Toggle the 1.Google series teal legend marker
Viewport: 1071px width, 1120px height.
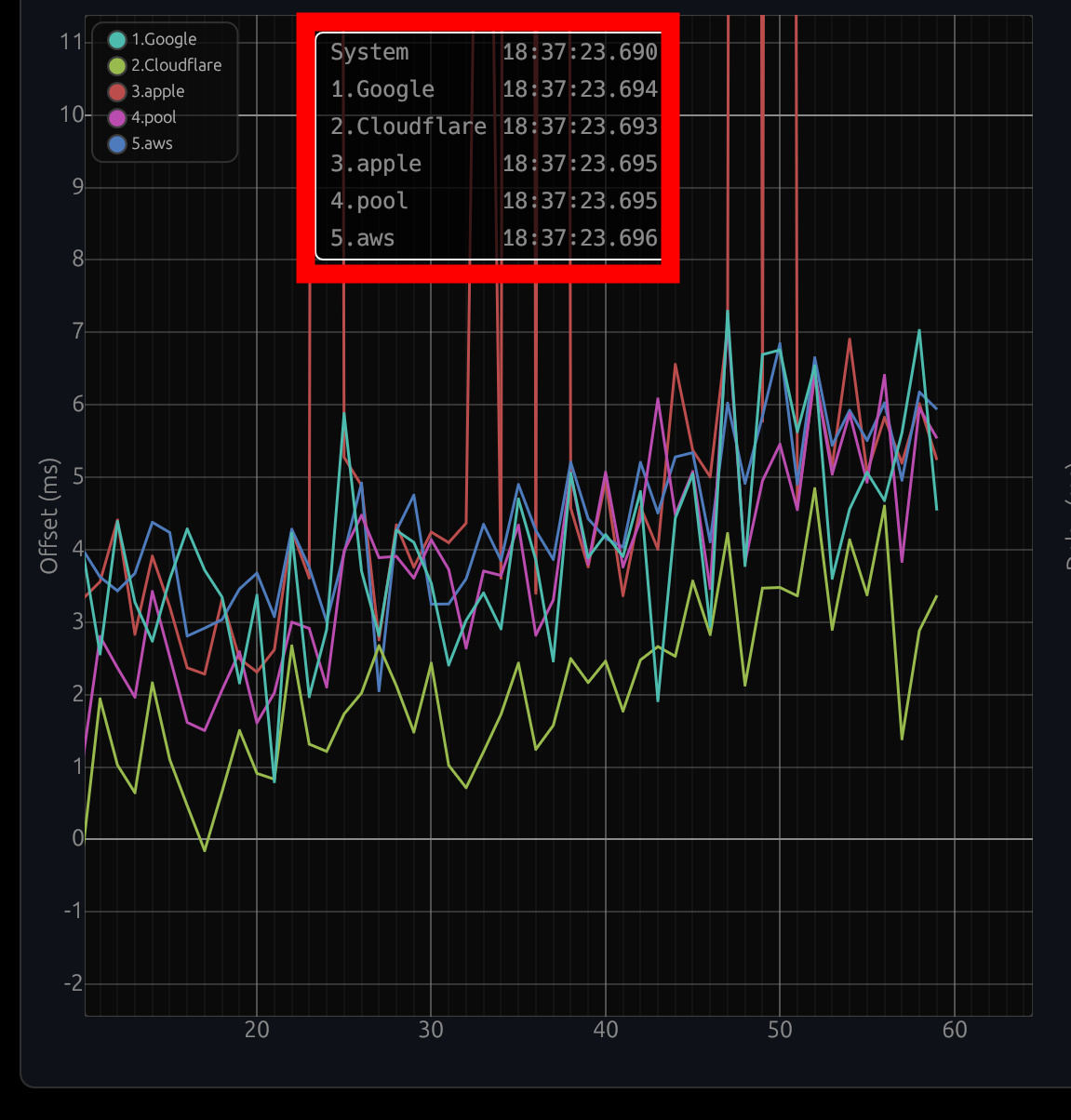tap(117, 39)
